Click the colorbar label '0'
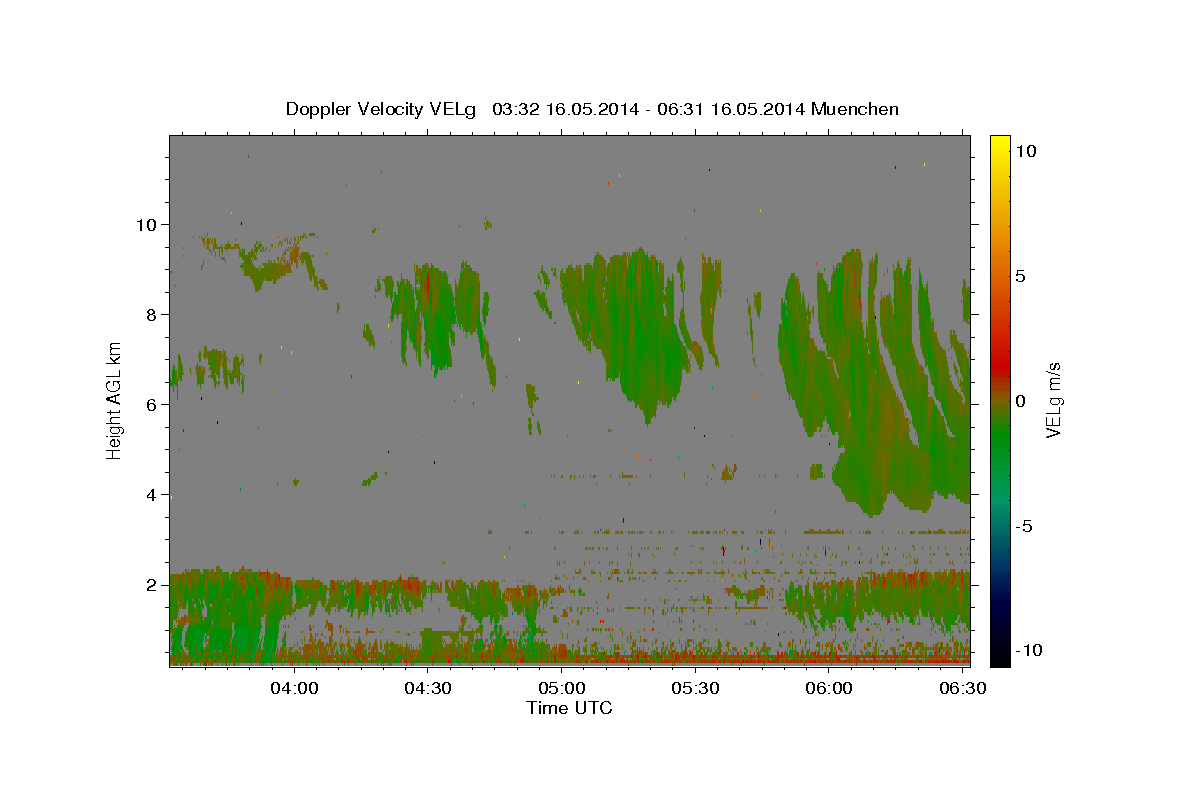 [1020, 401]
